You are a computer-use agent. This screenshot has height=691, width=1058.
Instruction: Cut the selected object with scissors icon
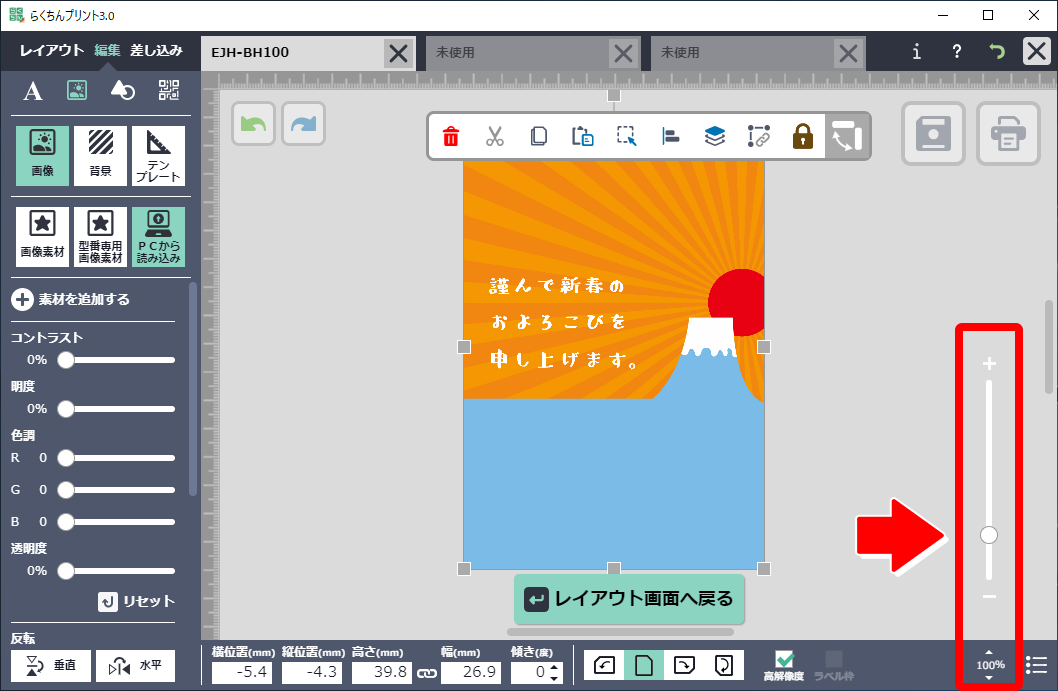[x=495, y=136]
